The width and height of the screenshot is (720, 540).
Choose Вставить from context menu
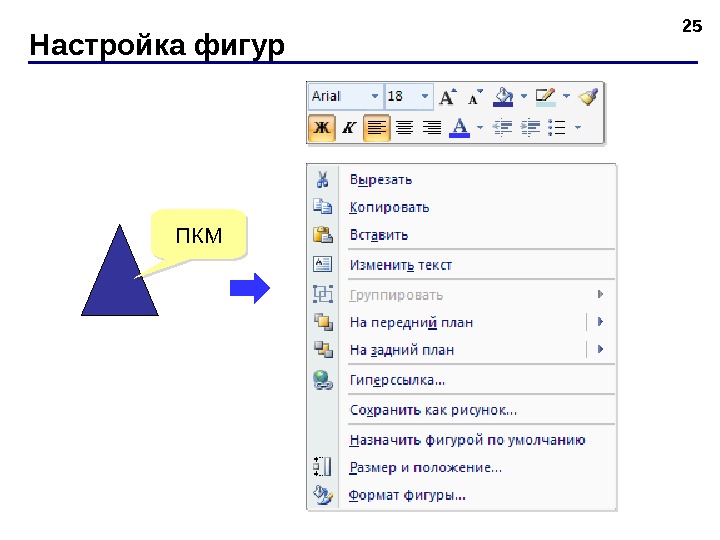(x=461, y=235)
